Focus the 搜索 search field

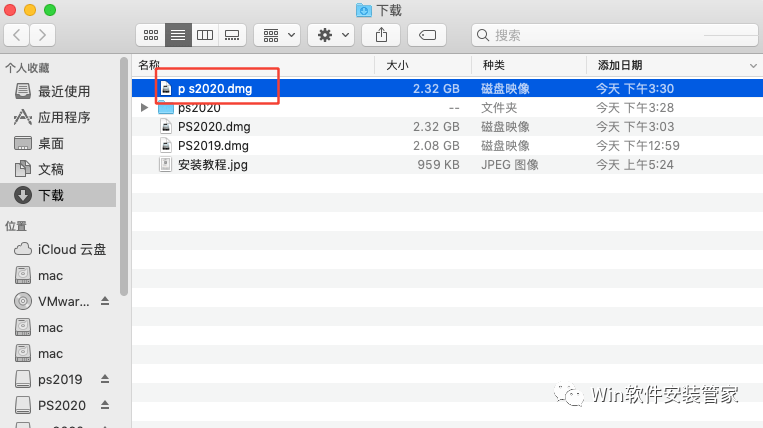coord(615,35)
